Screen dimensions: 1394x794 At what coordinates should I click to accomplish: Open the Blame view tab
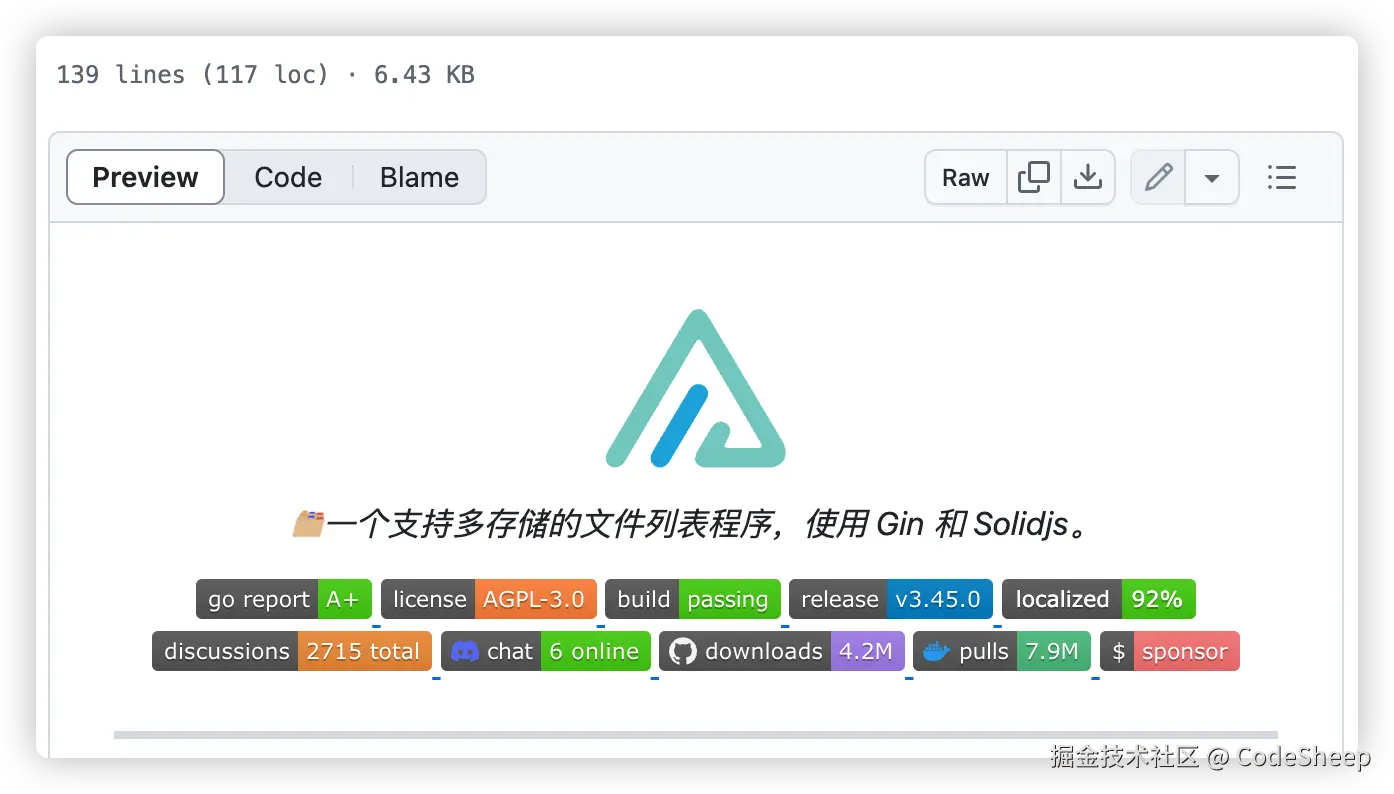(x=419, y=177)
